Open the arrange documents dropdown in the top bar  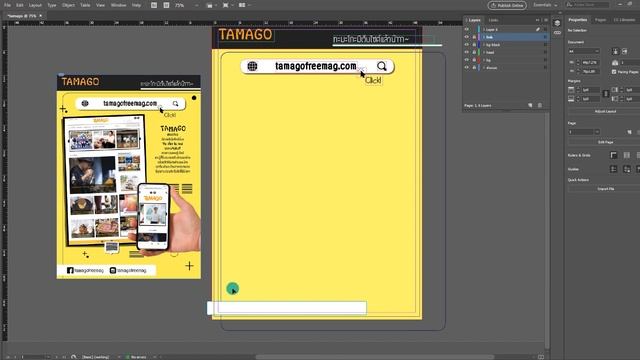244,5
